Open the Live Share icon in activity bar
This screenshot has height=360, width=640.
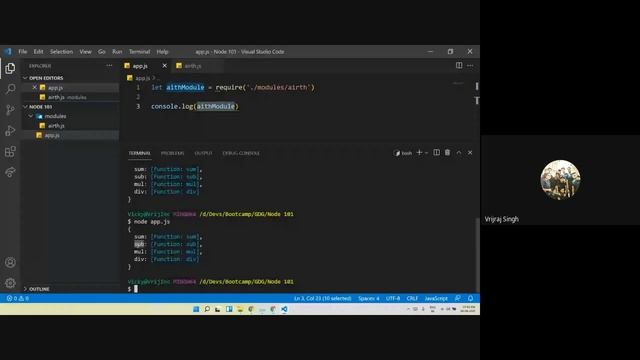click(10, 172)
